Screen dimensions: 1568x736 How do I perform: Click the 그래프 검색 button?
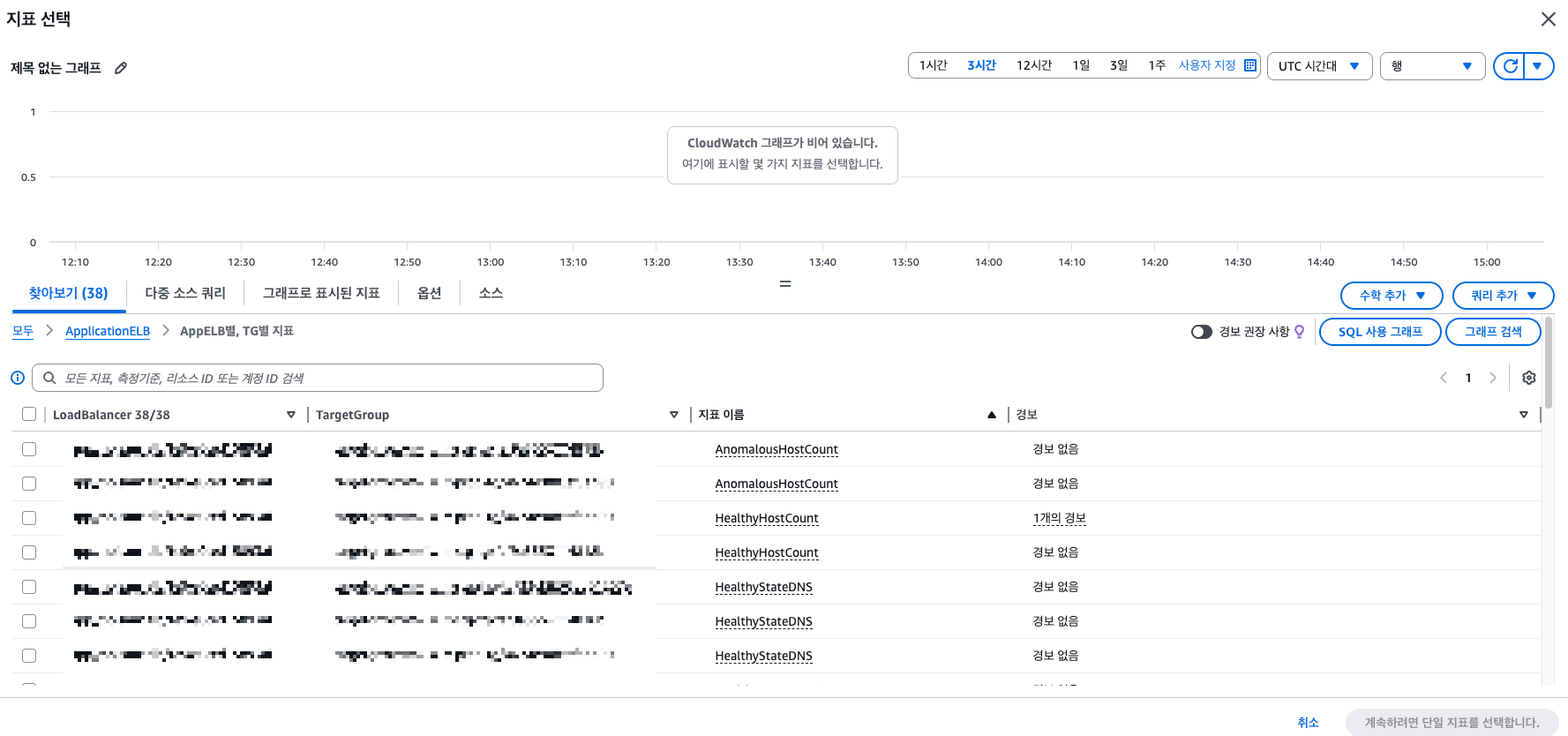click(1493, 332)
